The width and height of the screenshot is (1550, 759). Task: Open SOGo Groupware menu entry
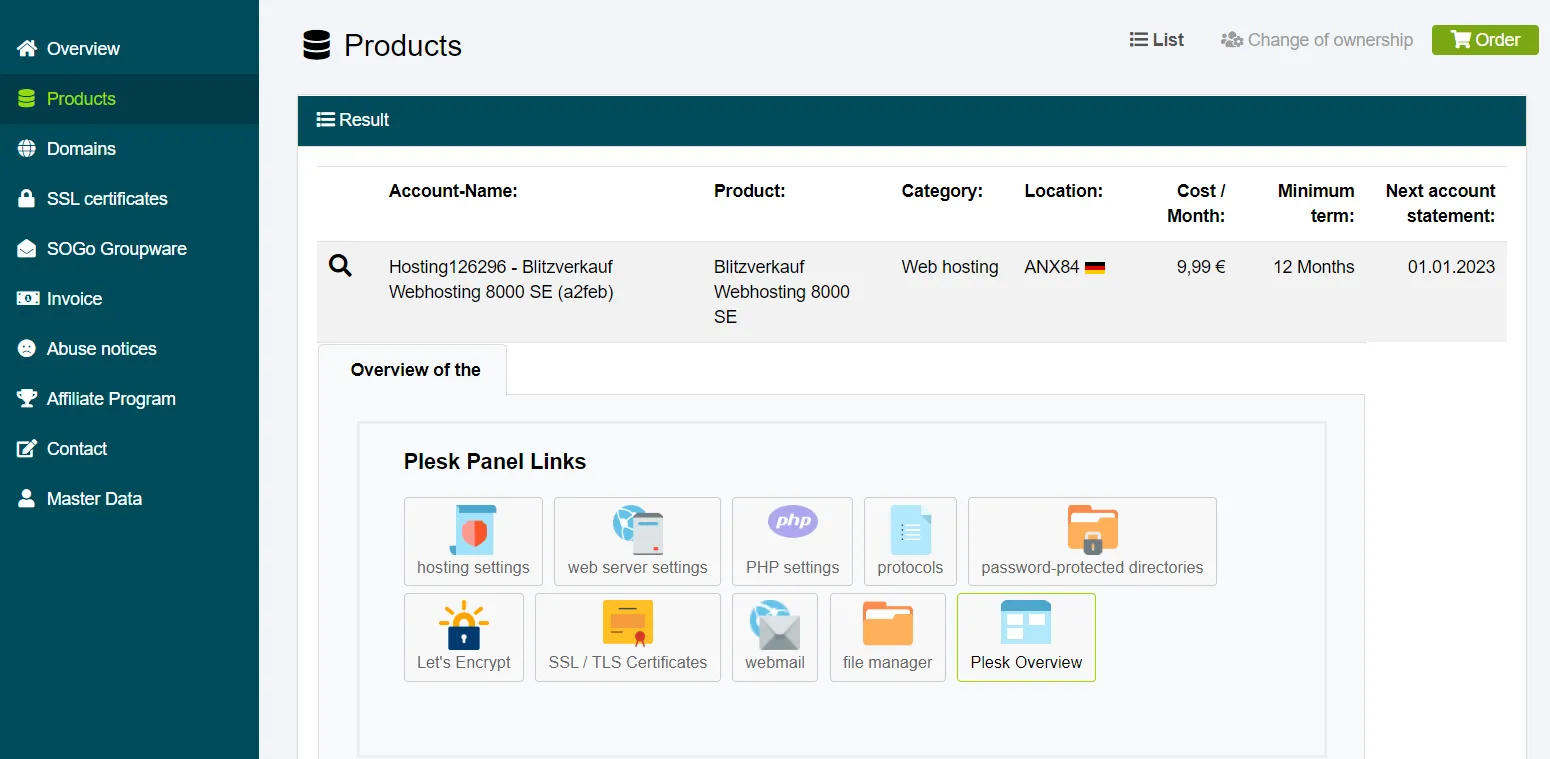pyautogui.click(x=129, y=249)
